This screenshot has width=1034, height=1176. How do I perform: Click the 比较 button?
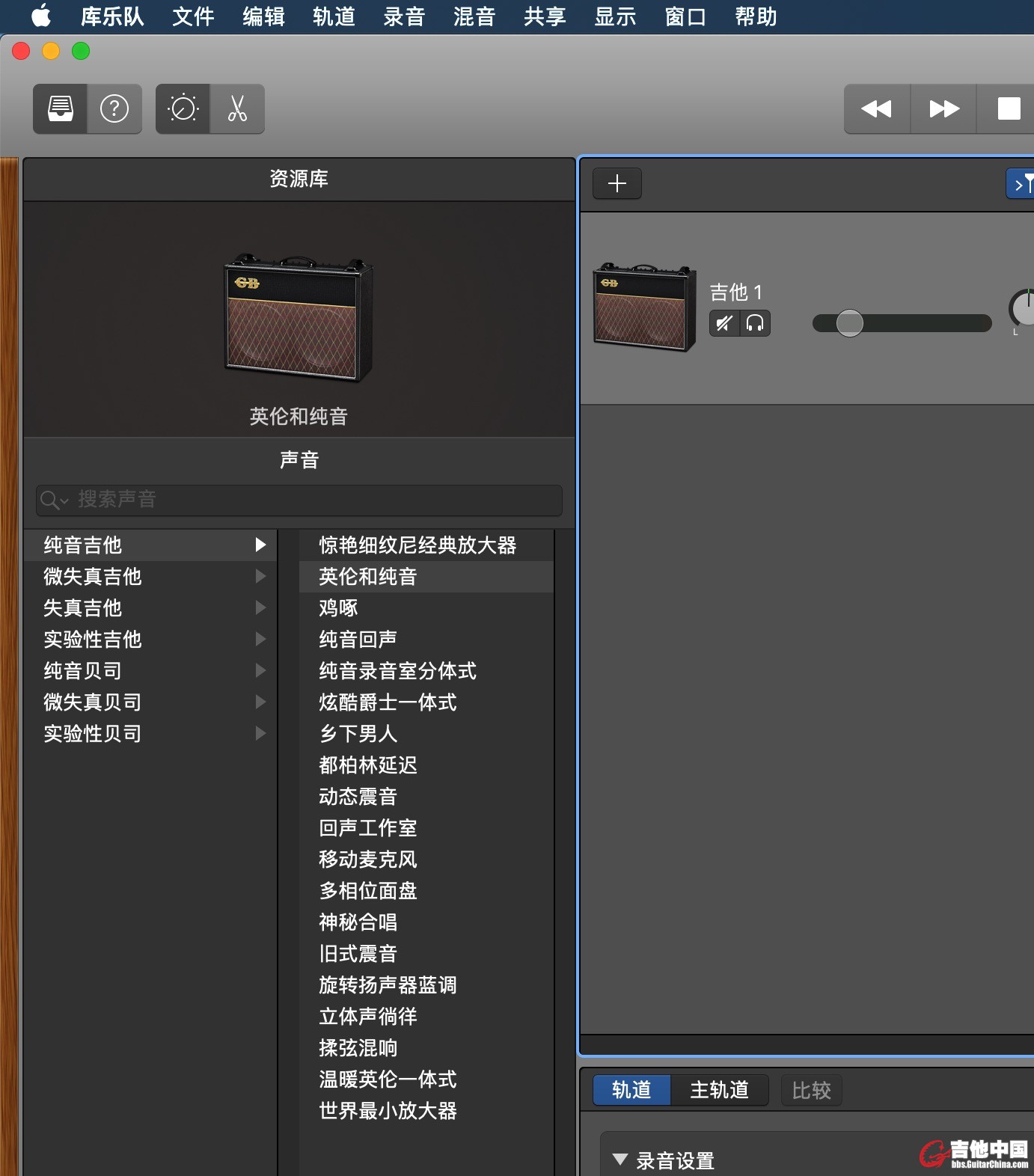(812, 1090)
